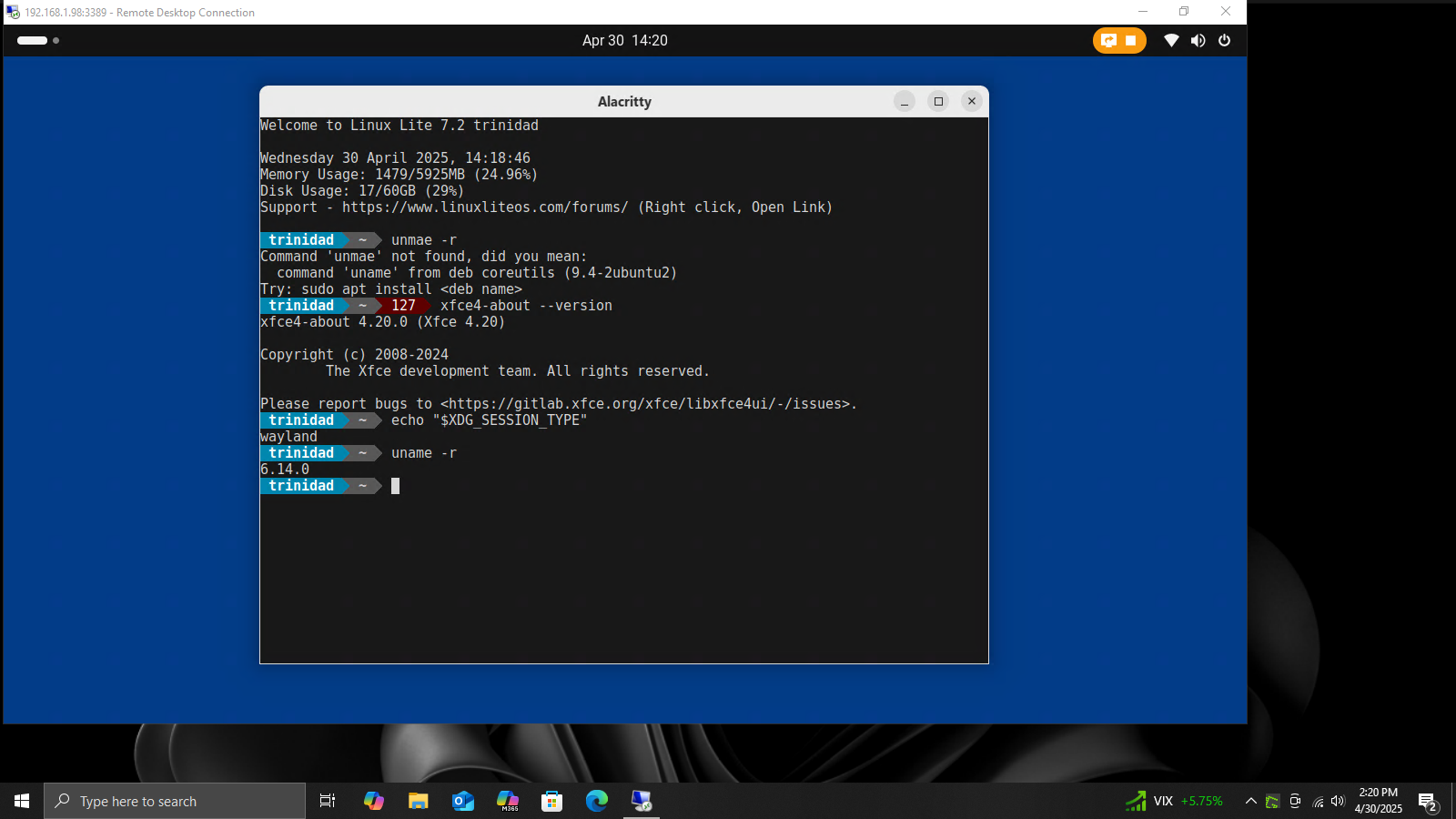This screenshot has height=819, width=1456.
Task: Click the 'Disk Usage: 17/60GB' line
Action: (x=362, y=191)
